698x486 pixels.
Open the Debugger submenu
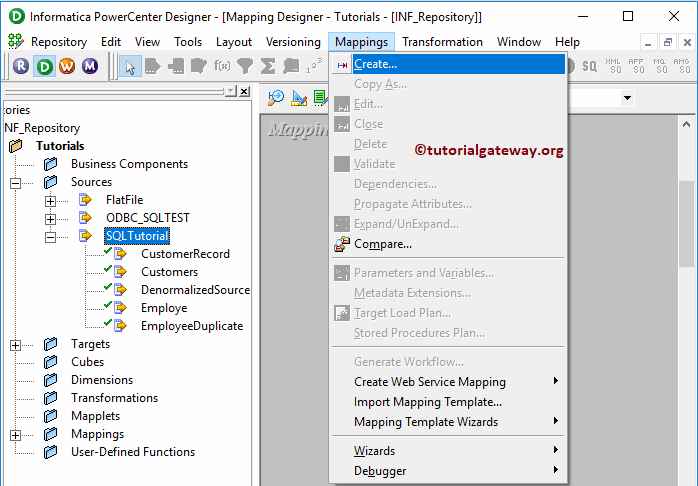pos(449,471)
